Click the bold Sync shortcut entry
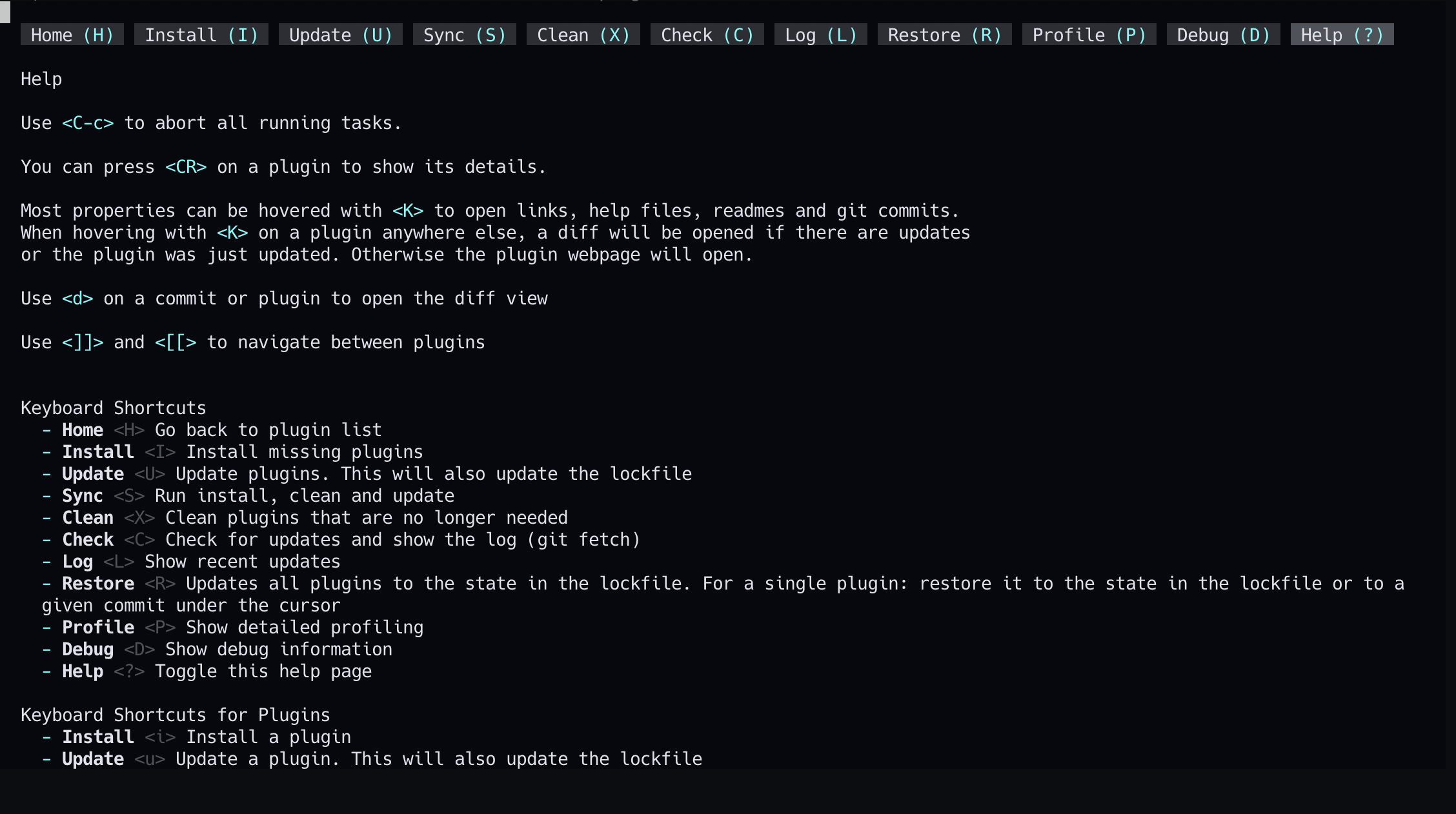This screenshot has width=1456, height=814. [82, 496]
